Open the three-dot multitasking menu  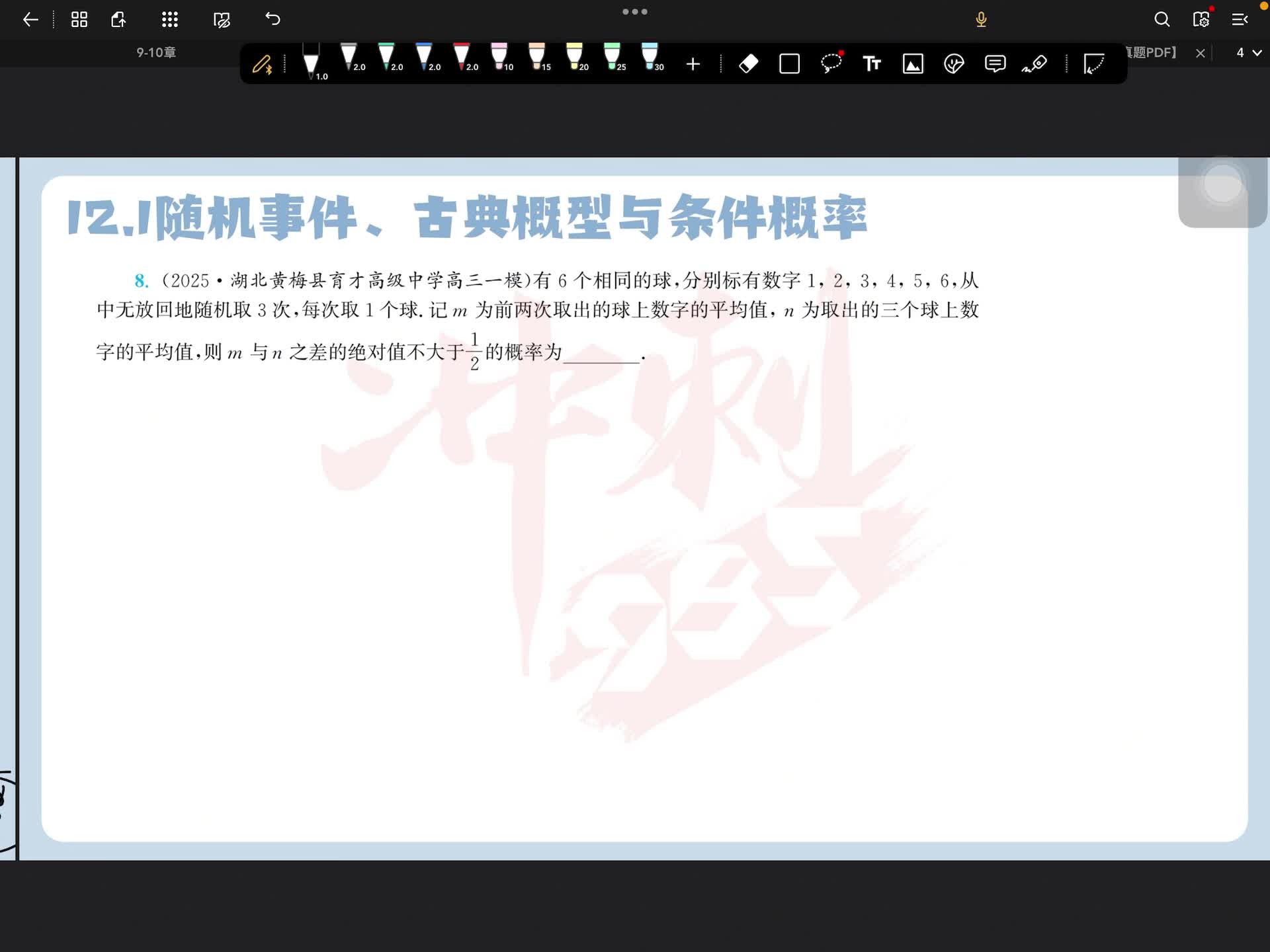click(634, 12)
